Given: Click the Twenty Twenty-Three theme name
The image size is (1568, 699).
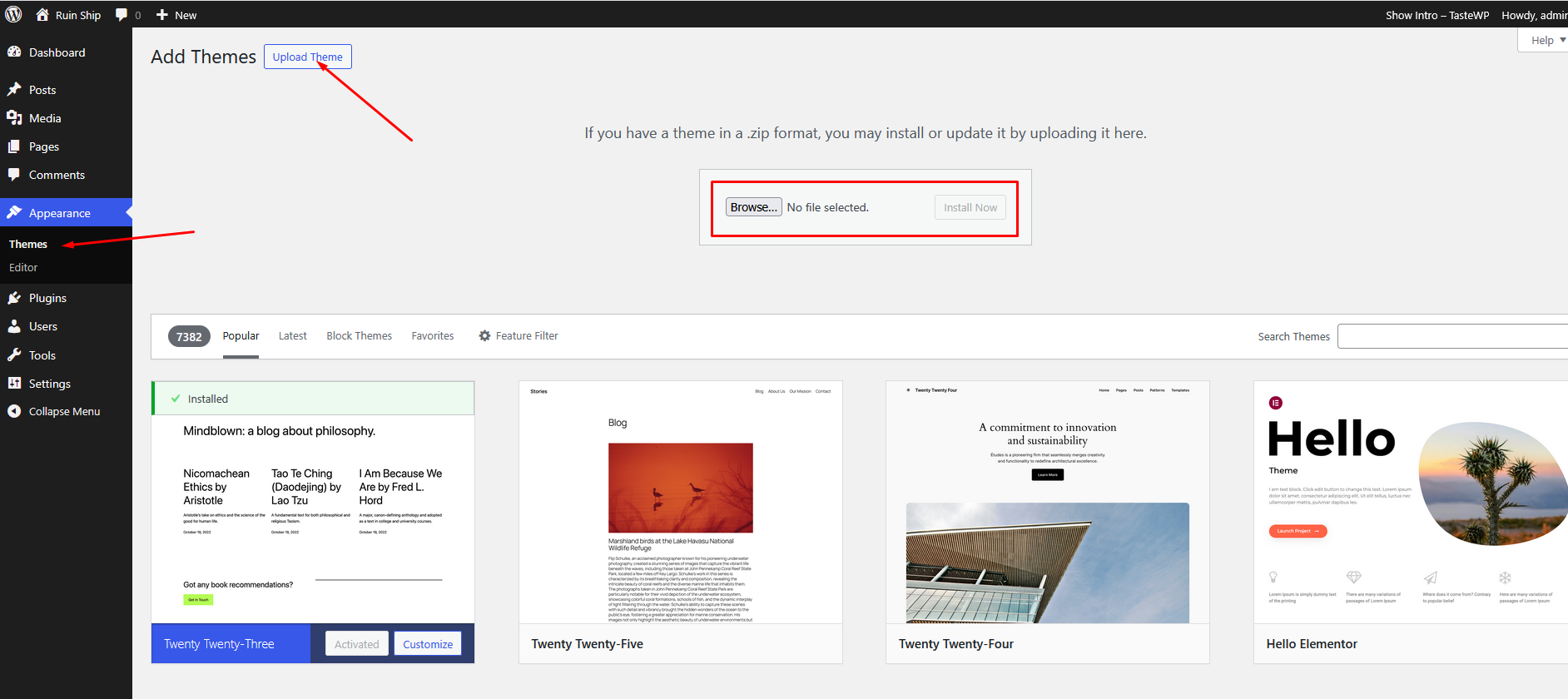Looking at the screenshot, I should 219,644.
